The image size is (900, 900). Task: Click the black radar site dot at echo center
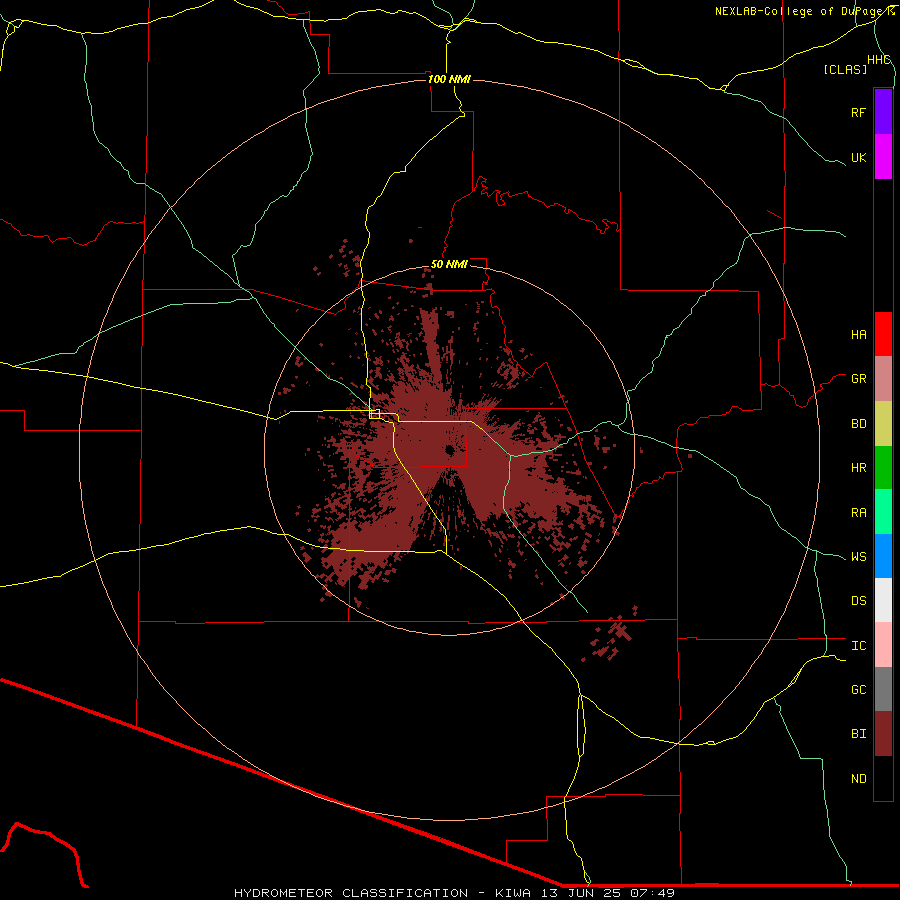coord(449,450)
